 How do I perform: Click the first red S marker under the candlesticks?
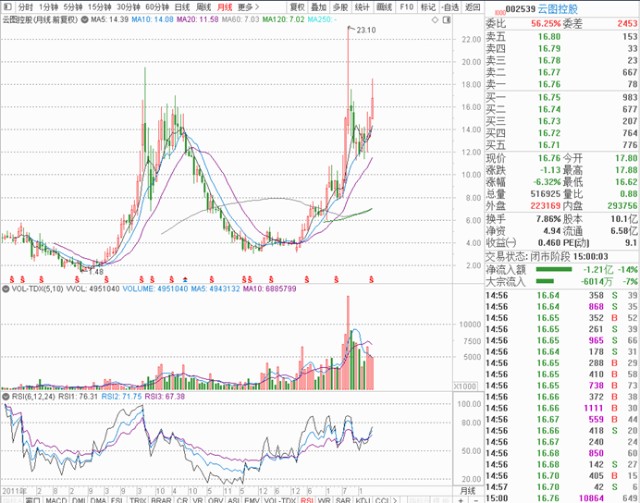point(11,277)
